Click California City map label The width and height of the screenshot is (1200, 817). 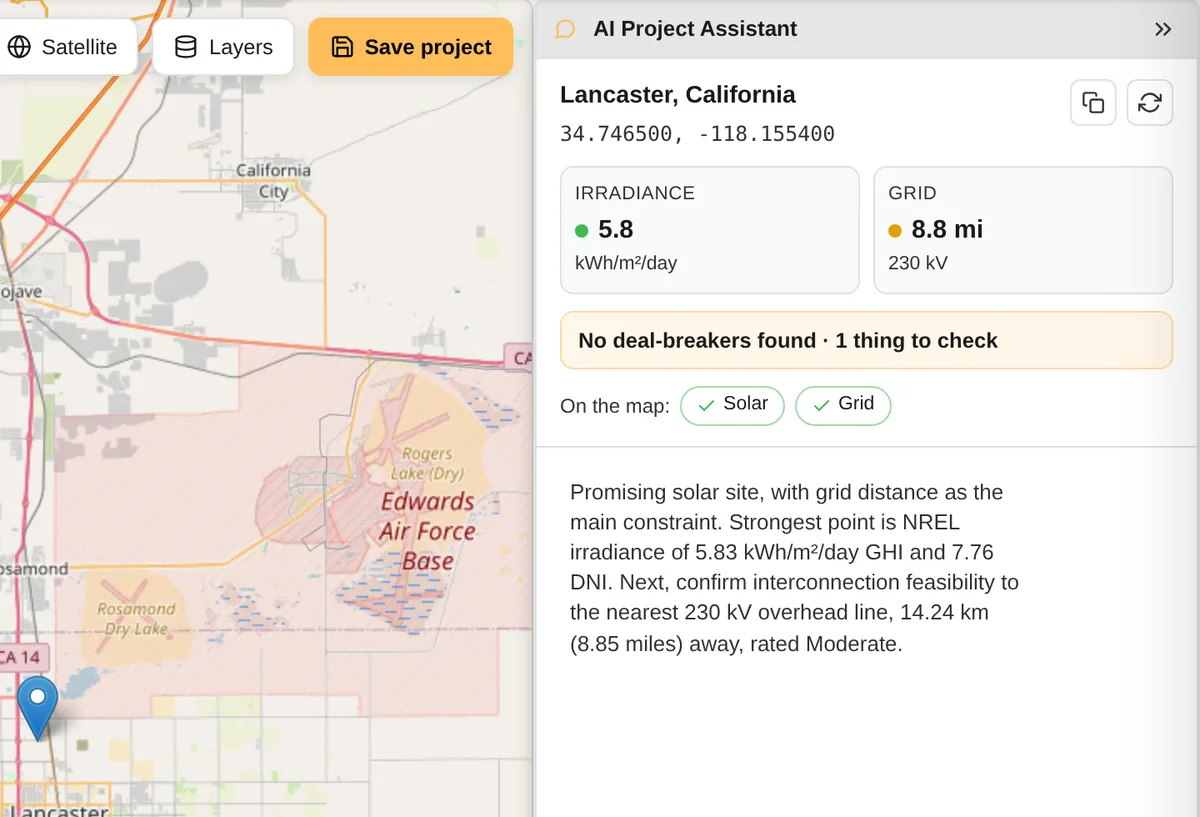click(x=273, y=181)
